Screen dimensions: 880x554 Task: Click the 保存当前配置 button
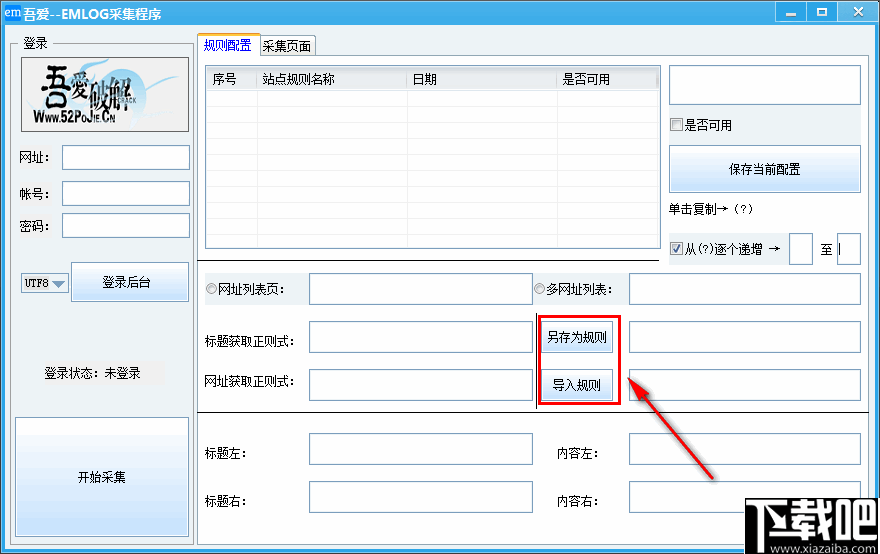pyautogui.click(x=764, y=169)
